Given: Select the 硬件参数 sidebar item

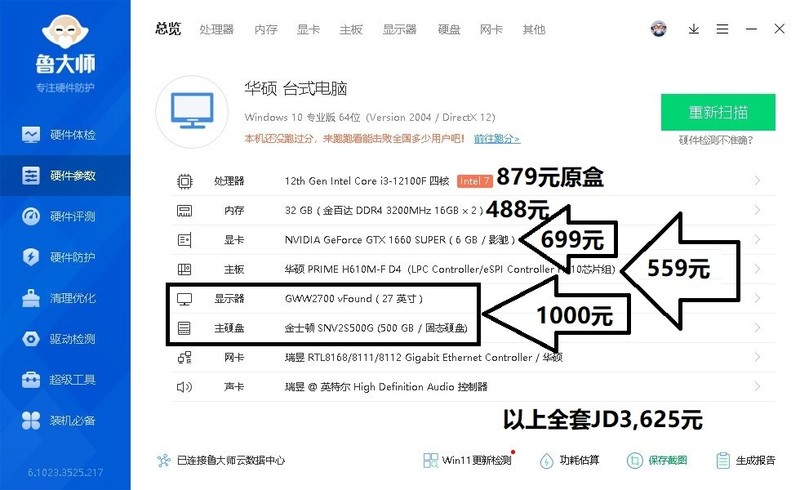Looking at the screenshot, I should 65,176.
